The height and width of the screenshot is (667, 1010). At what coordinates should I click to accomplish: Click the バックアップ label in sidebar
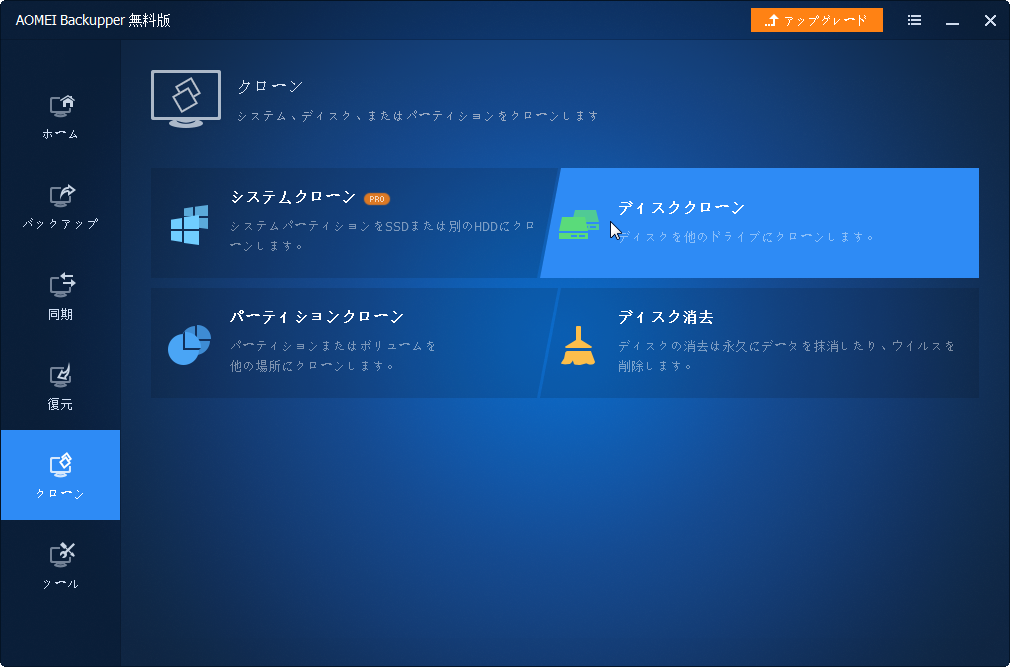60,224
